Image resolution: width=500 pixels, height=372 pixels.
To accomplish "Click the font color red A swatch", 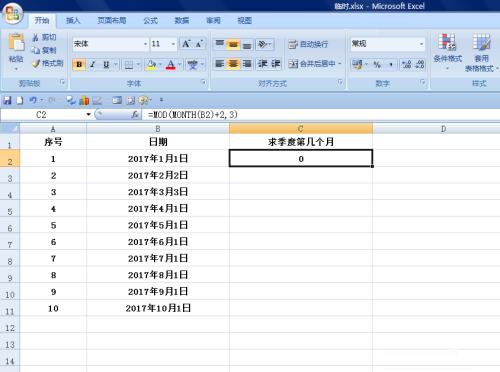I will point(171,64).
